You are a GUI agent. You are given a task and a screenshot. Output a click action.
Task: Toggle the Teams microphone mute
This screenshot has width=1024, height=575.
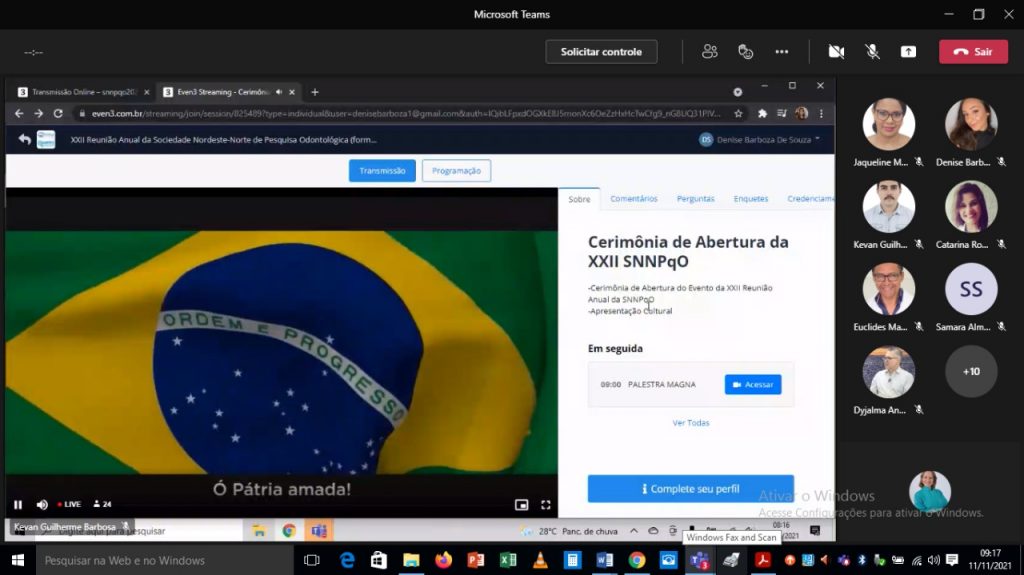872,52
